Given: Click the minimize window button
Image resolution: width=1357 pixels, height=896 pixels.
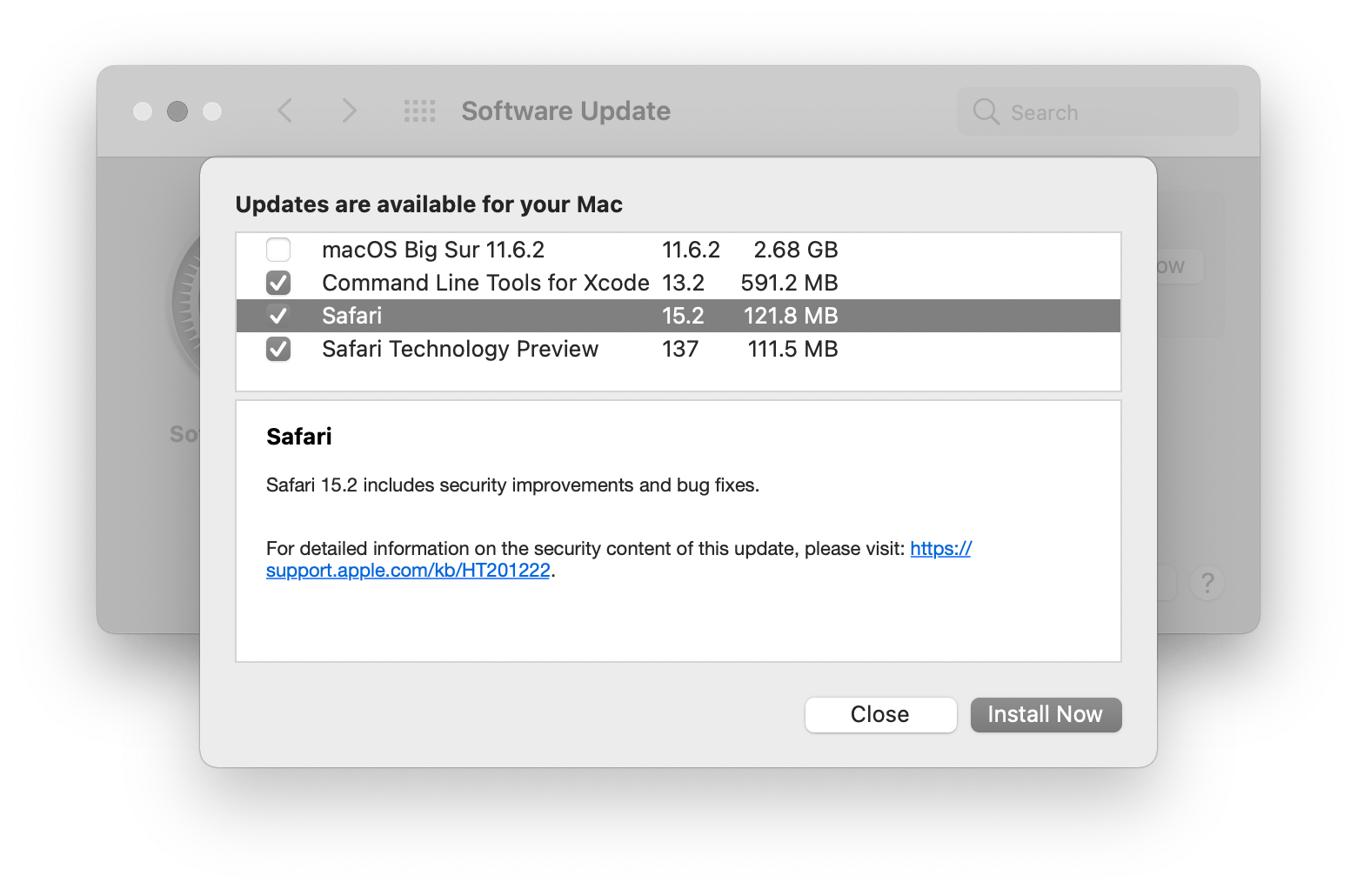Looking at the screenshot, I should click(x=177, y=111).
